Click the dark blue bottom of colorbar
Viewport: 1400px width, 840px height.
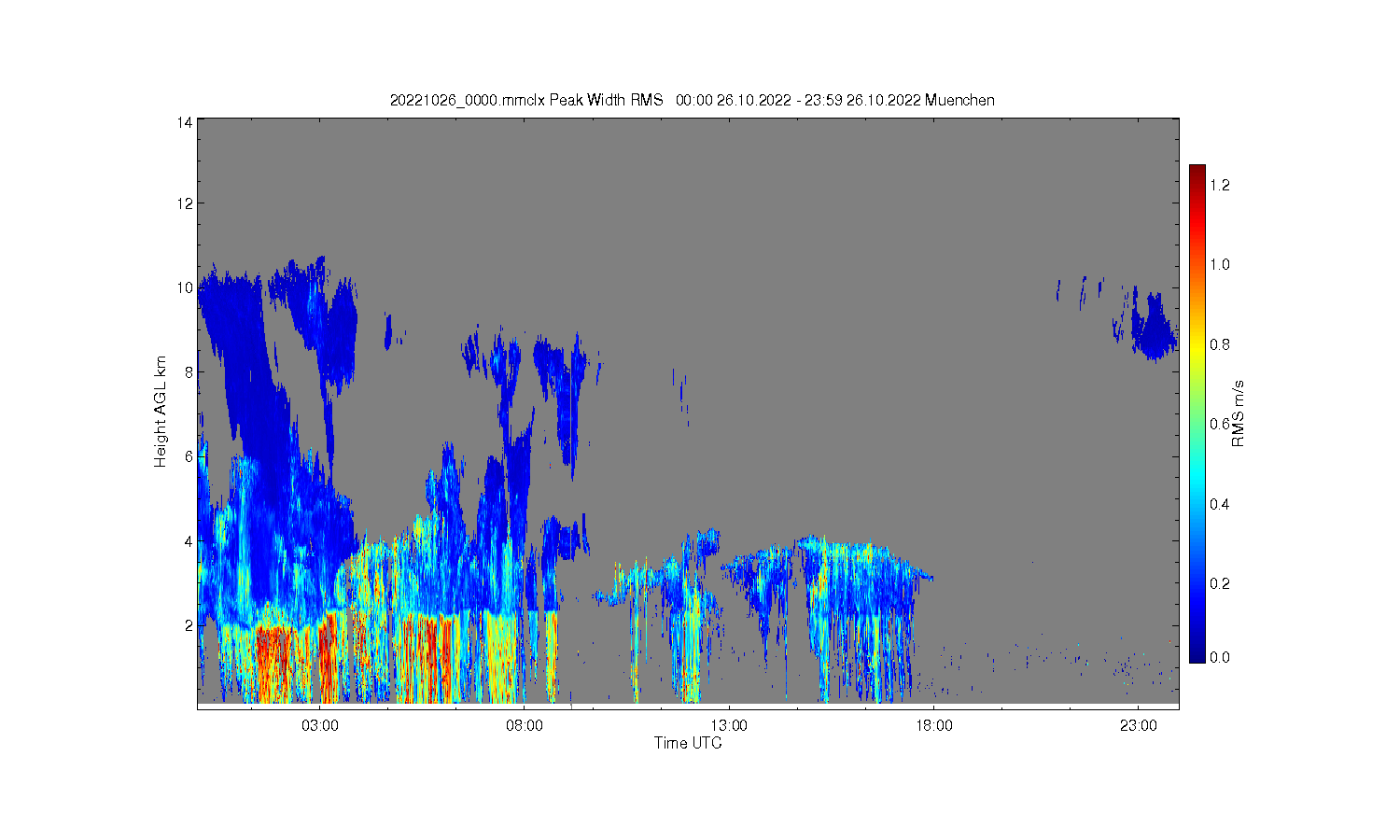pyautogui.click(x=1197, y=651)
